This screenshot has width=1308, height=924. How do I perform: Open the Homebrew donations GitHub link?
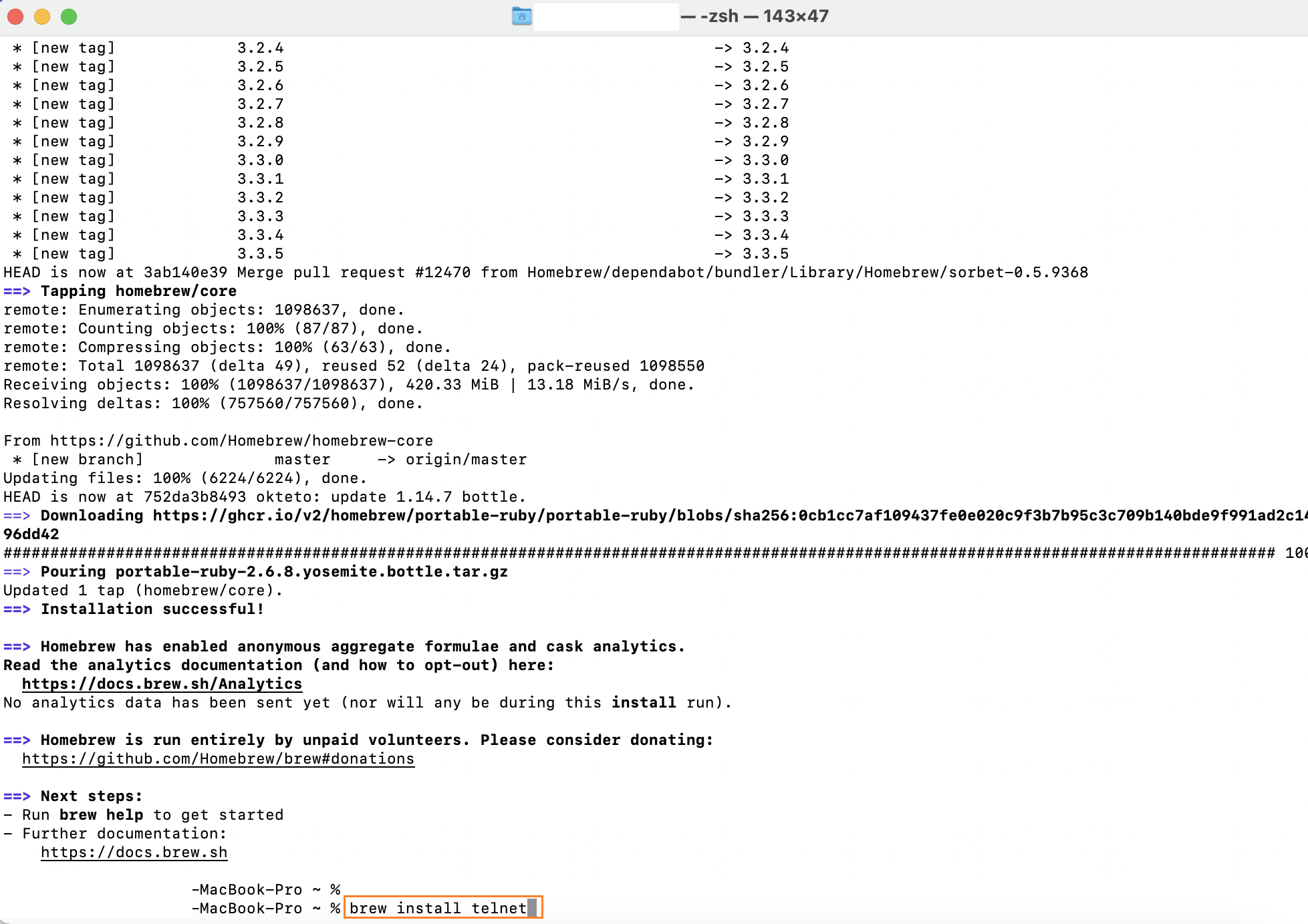pyautogui.click(x=217, y=758)
